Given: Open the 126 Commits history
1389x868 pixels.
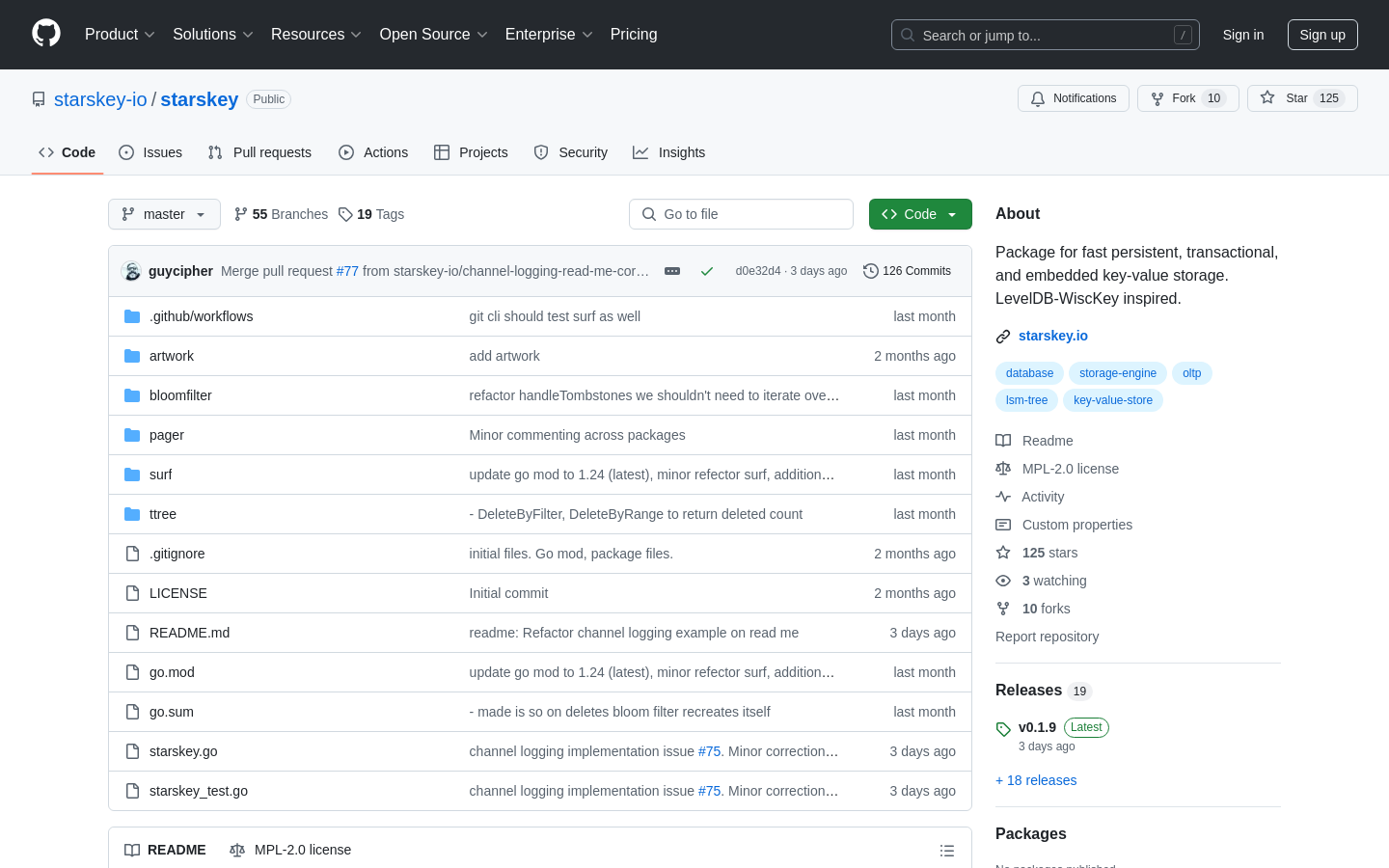Looking at the screenshot, I should coord(907,271).
